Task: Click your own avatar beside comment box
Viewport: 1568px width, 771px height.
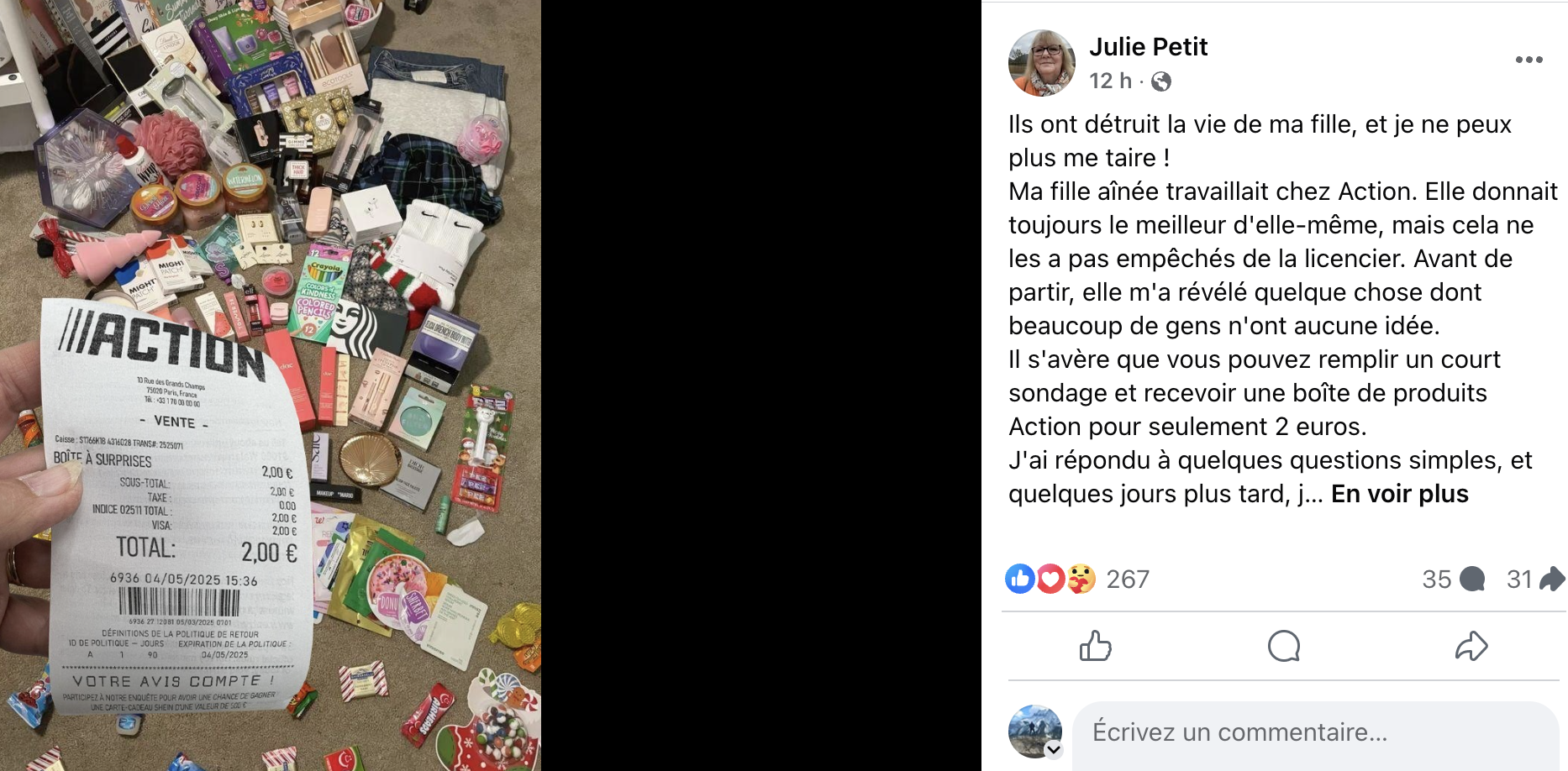Action: 1034,731
